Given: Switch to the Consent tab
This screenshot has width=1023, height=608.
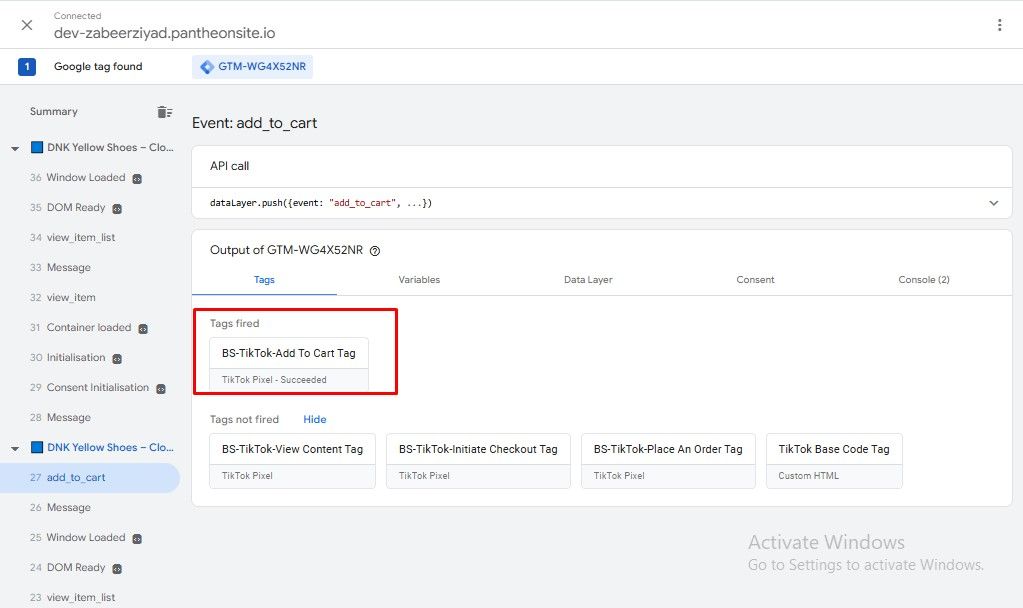Looking at the screenshot, I should pos(755,280).
